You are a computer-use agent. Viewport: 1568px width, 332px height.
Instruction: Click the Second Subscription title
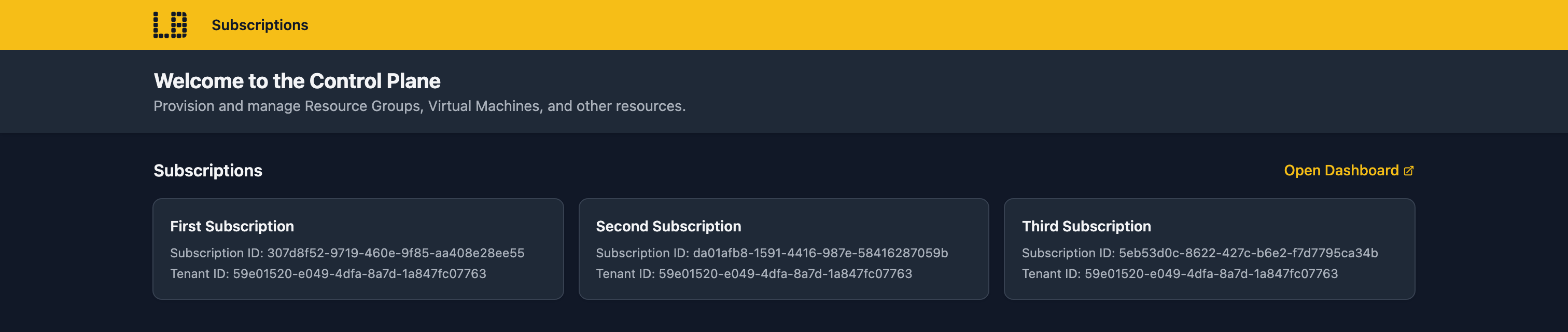coord(668,226)
